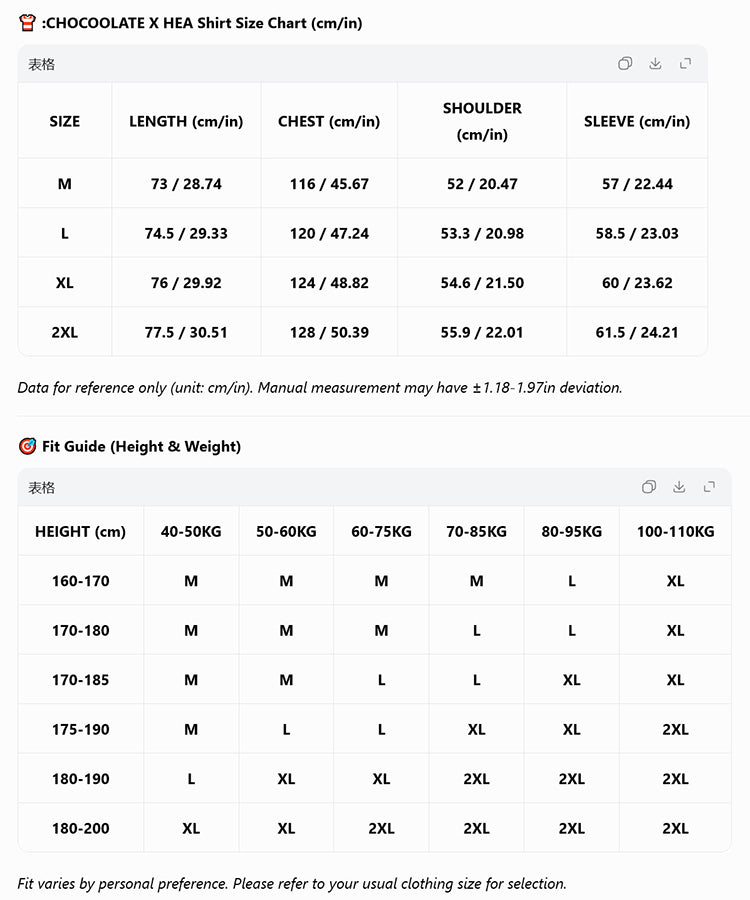The height and width of the screenshot is (900, 750).
Task: Select the 2XL size row label
Action: coord(64,332)
